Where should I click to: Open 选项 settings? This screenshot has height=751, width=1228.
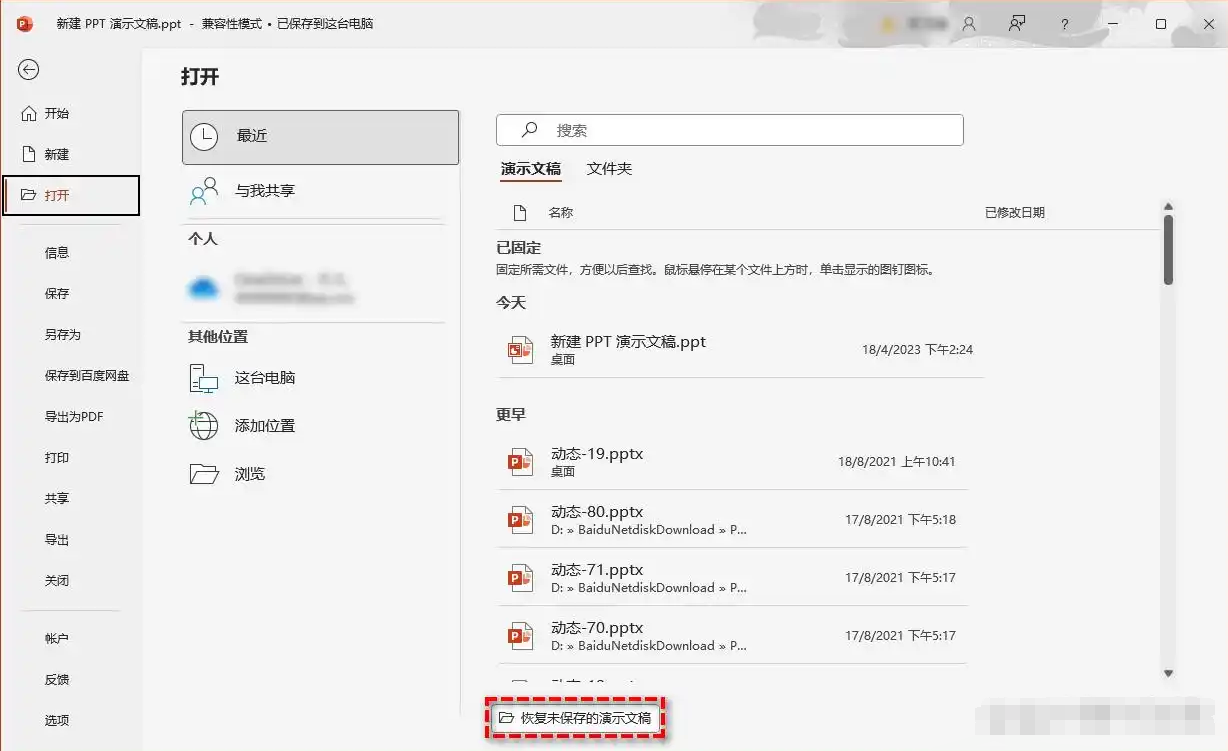pos(57,721)
